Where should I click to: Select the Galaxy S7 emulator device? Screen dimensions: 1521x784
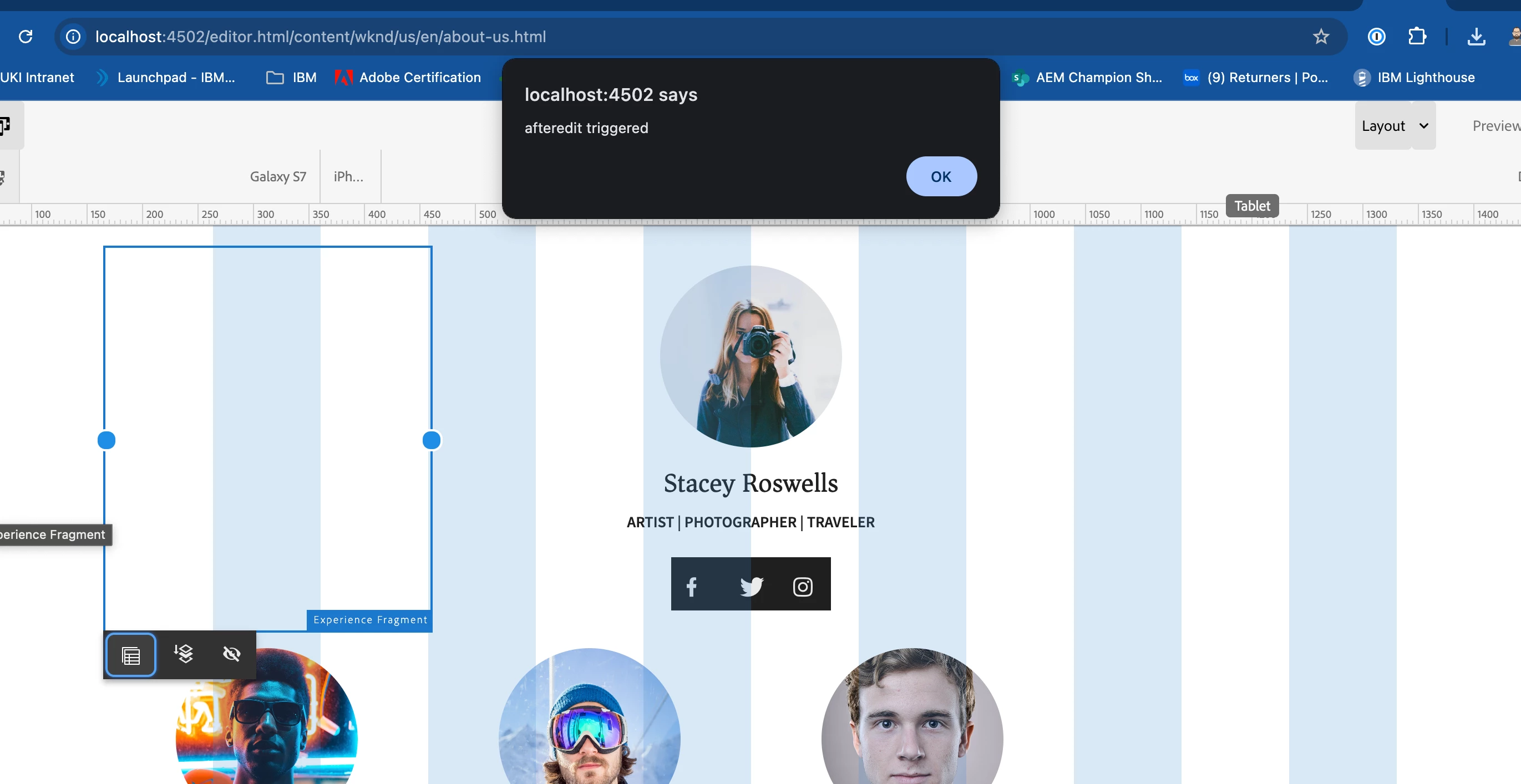pyautogui.click(x=277, y=176)
